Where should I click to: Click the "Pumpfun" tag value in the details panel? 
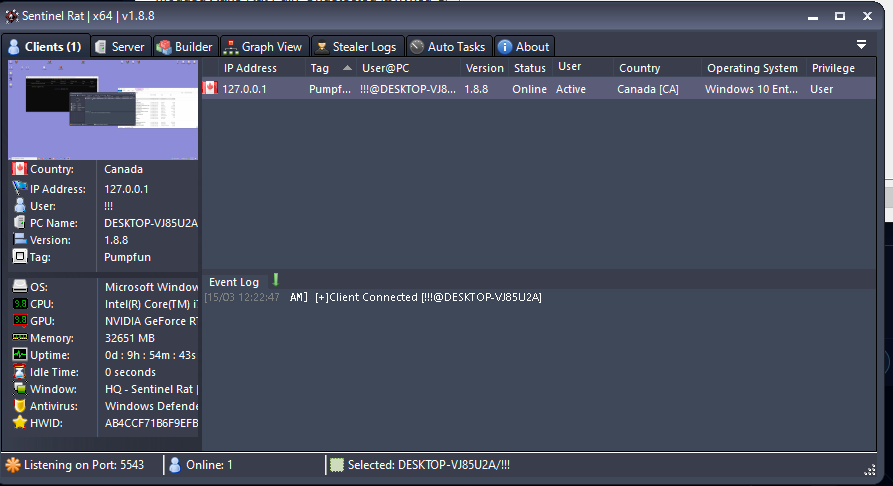[128, 257]
